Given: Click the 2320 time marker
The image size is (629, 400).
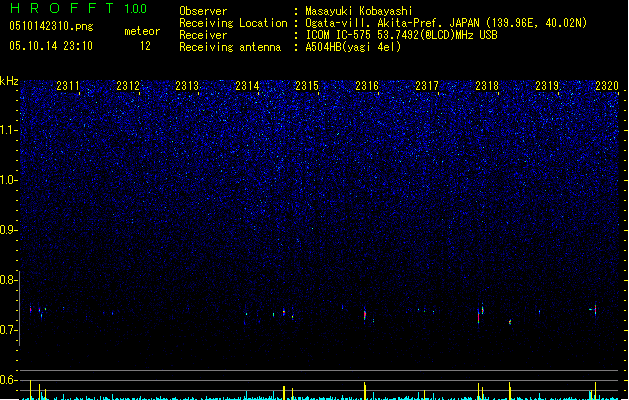Looking at the screenshot, I should 607,86.
